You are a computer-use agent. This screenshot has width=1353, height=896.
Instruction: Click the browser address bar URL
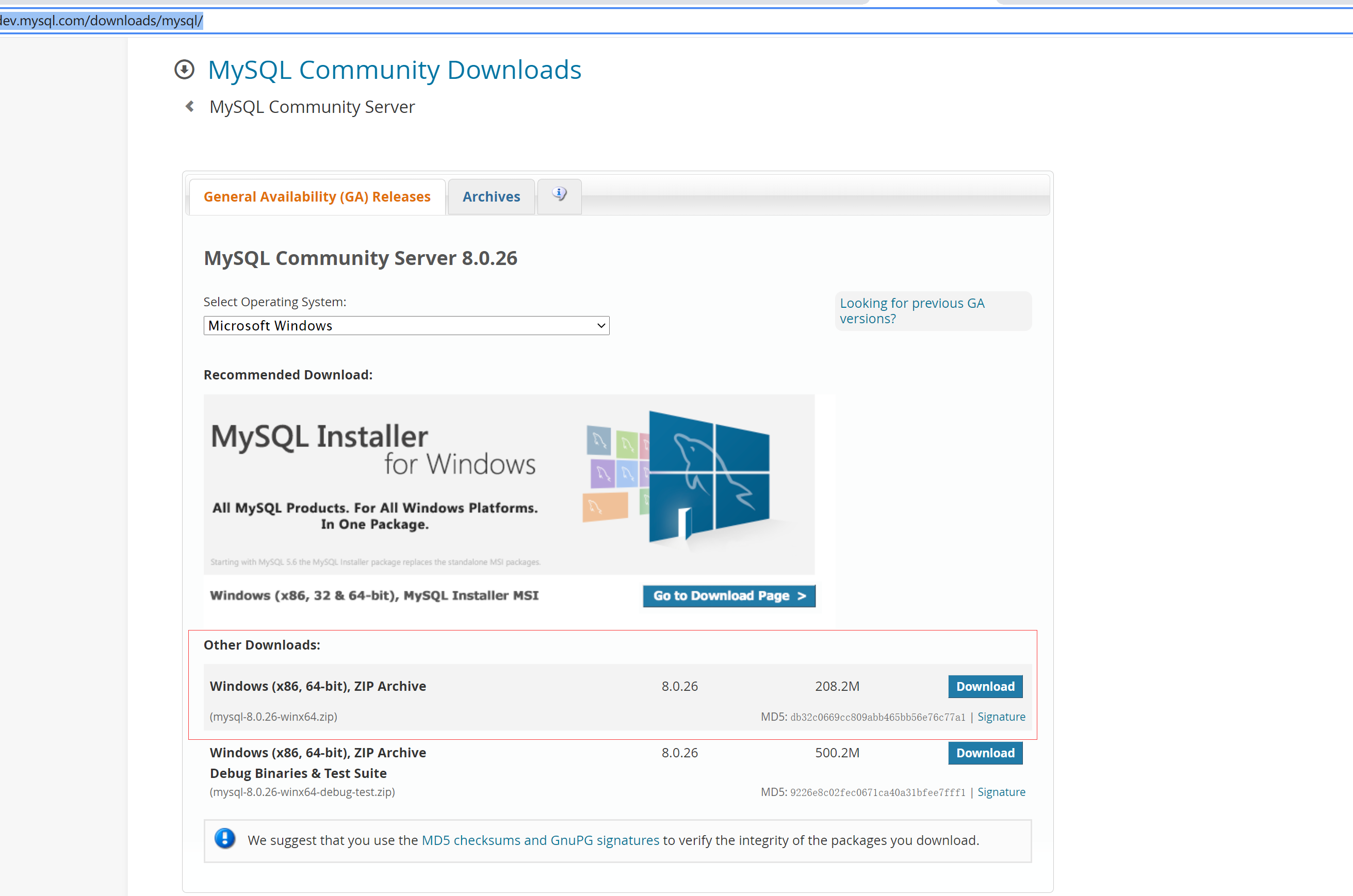(102, 21)
